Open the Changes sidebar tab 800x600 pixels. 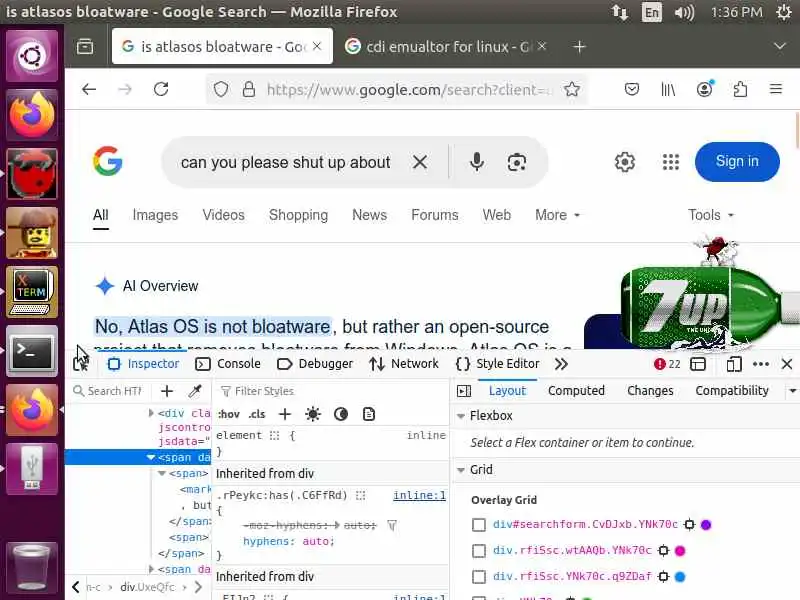click(650, 391)
